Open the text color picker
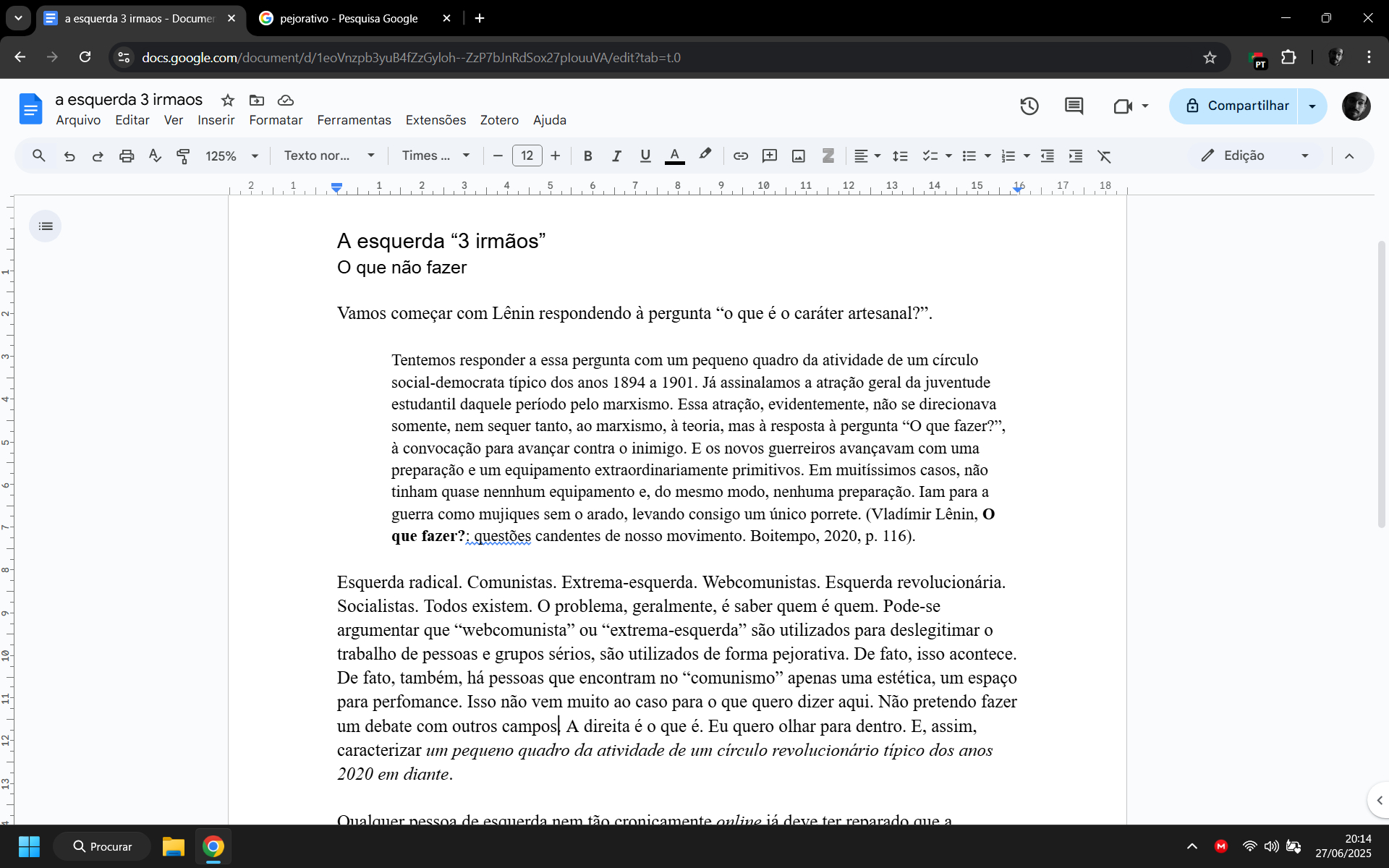This screenshot has width=1389, height=868. (674, 156)
